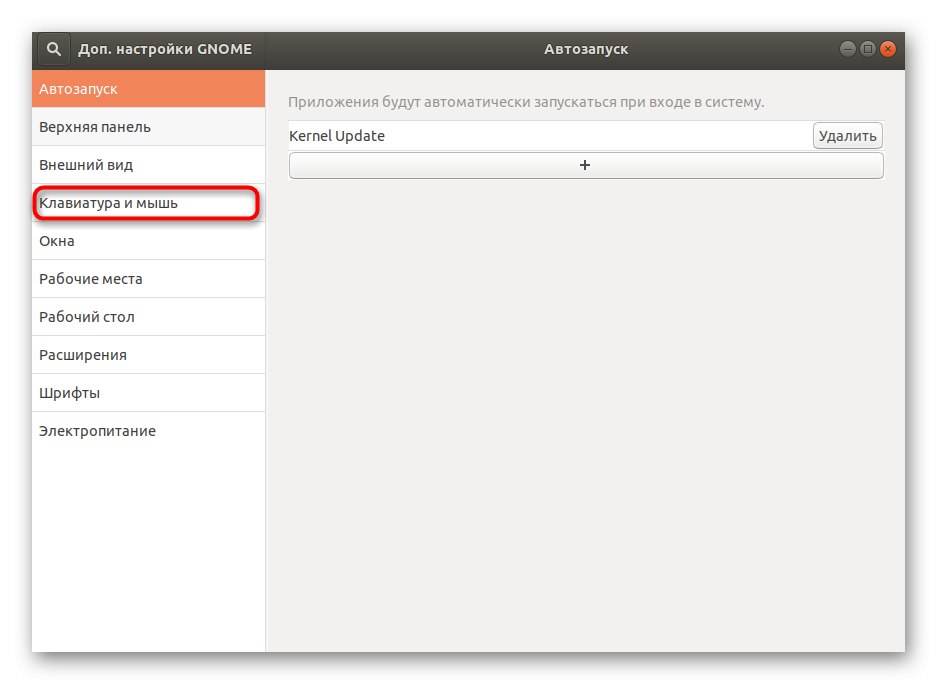Go to Клавиатура и мышь settings
This screenshot has width=937, height=684.
(146, 203)
